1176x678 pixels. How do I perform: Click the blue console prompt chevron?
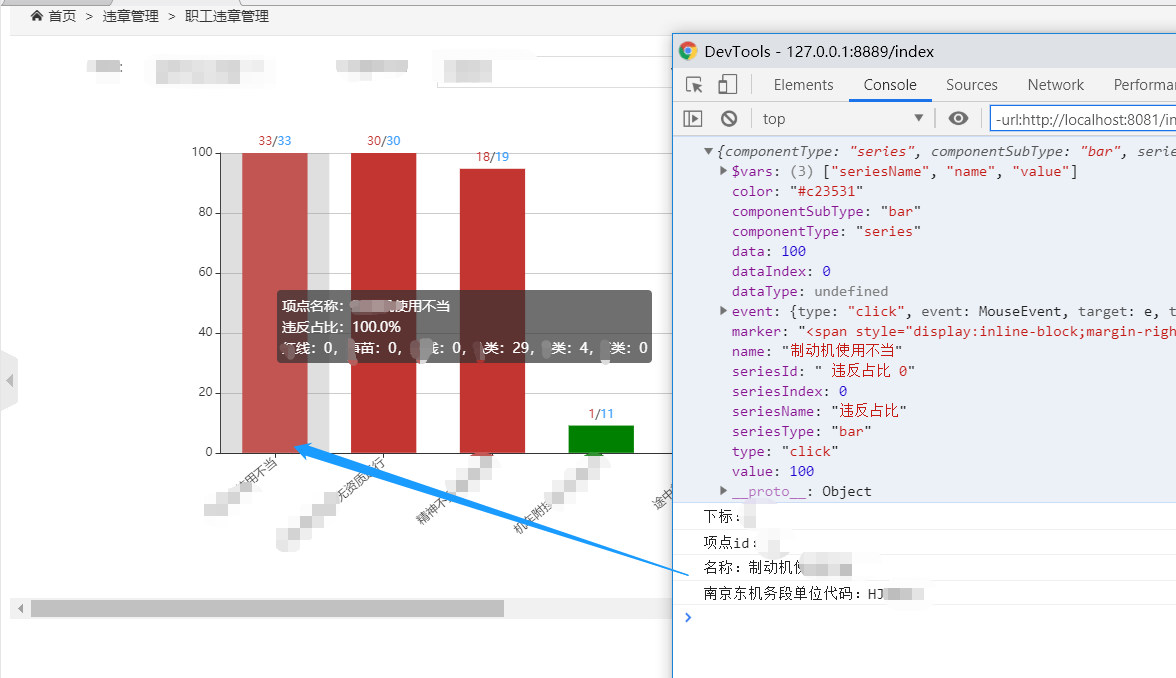687,617
